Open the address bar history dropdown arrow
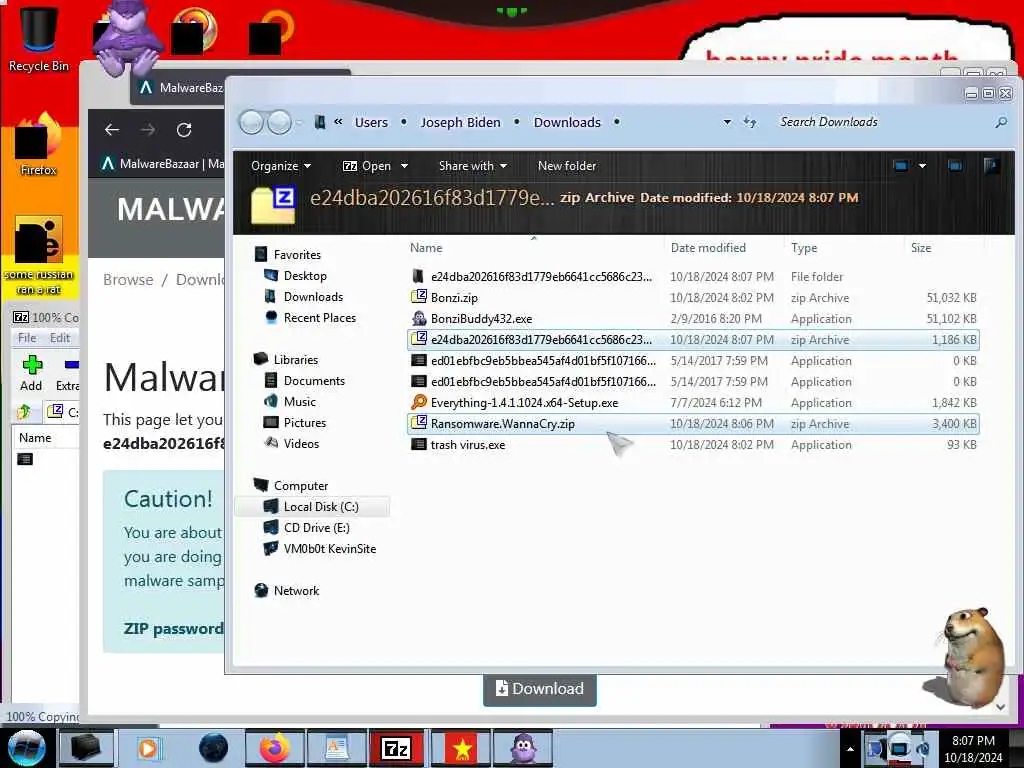The height and width of the screenshot is (768, 1024). point(727,122)
